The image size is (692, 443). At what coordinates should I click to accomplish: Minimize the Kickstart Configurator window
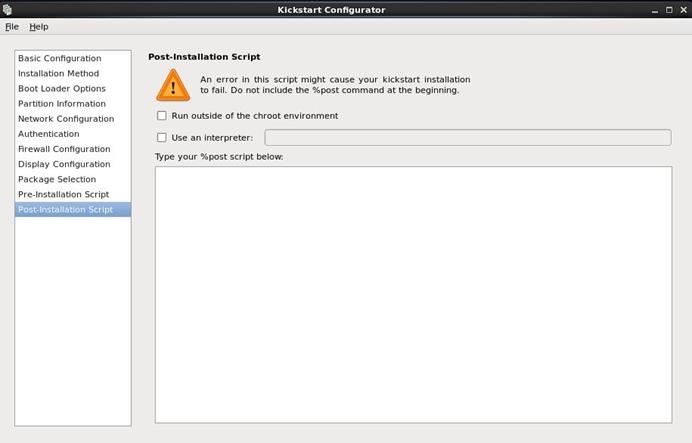pyautogui.click(x=655, y=10)
